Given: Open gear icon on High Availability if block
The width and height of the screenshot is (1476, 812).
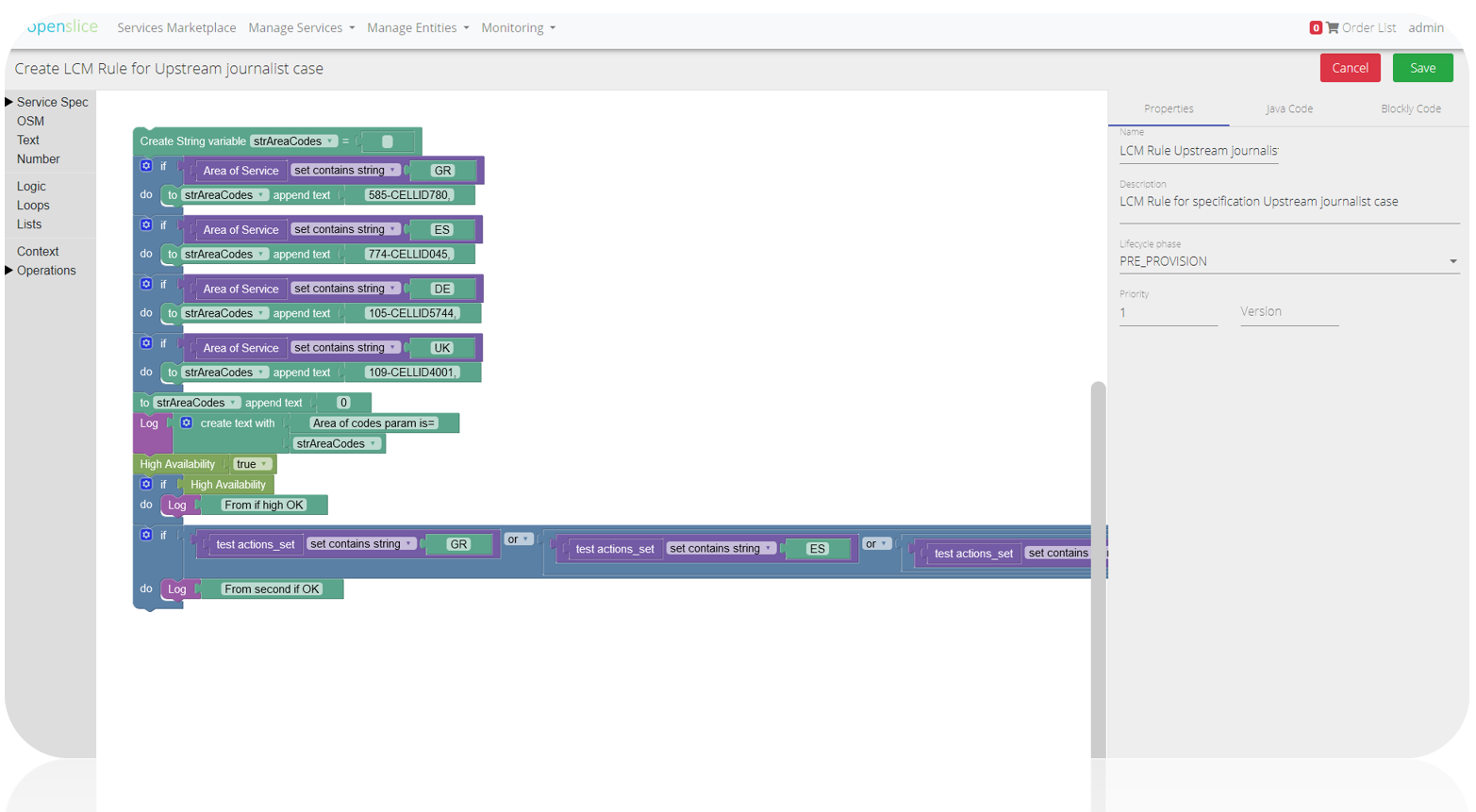Looking at the screenshot, I should coord(146,484).
